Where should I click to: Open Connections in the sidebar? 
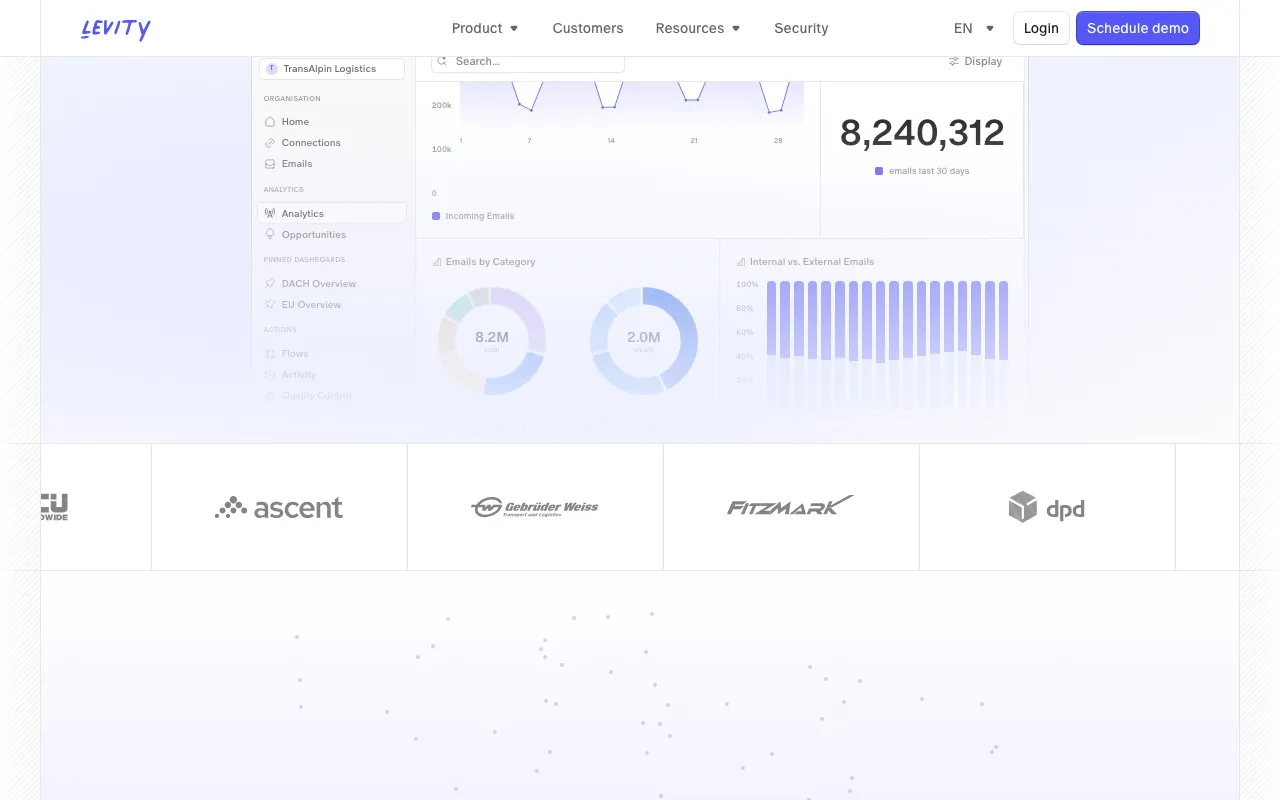click(311, 142)
